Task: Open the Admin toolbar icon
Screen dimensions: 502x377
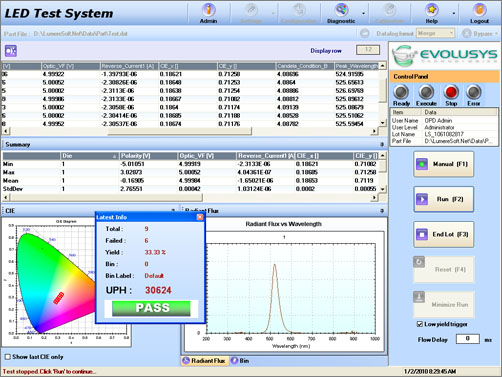Action: (208, 10)
